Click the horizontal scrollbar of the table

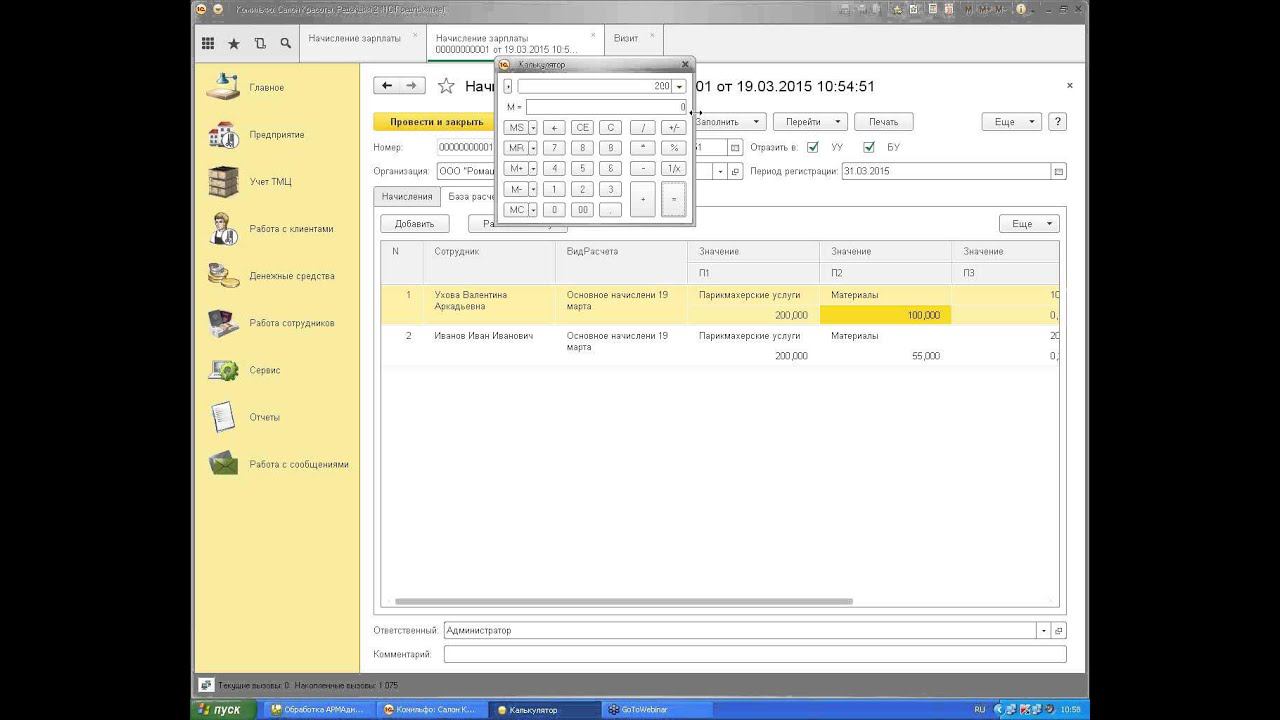pos(624,601)
